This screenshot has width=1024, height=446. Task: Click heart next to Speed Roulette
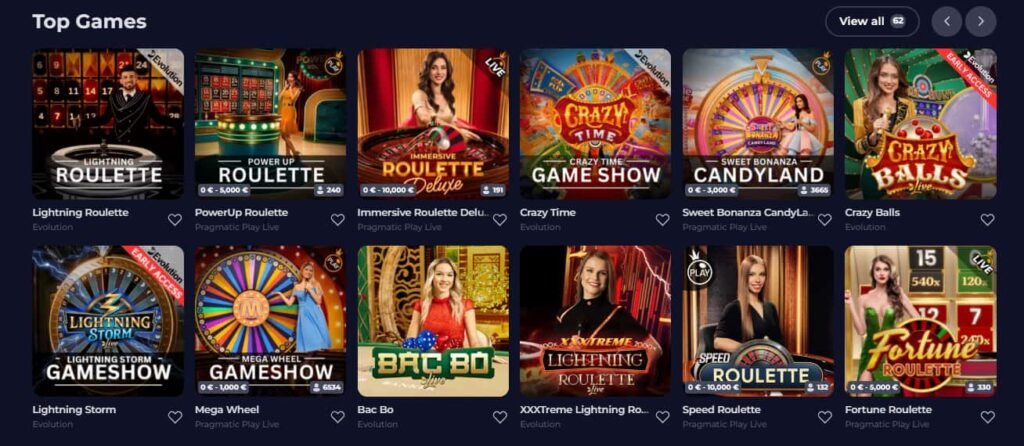coord(825,417)
